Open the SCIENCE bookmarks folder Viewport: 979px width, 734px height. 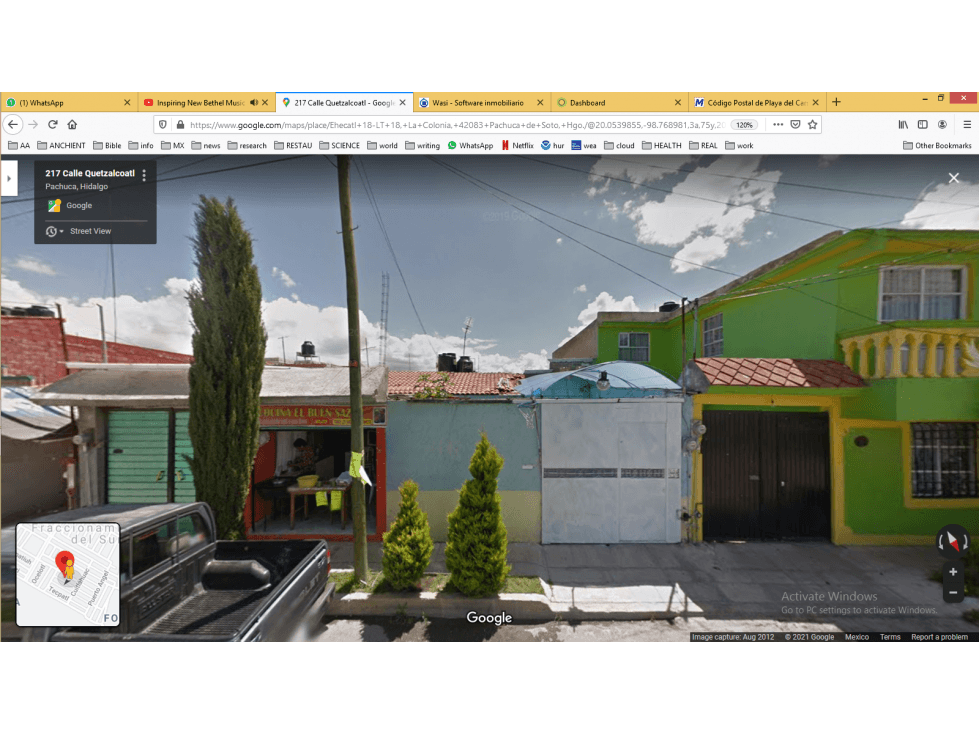click(340, 145)
